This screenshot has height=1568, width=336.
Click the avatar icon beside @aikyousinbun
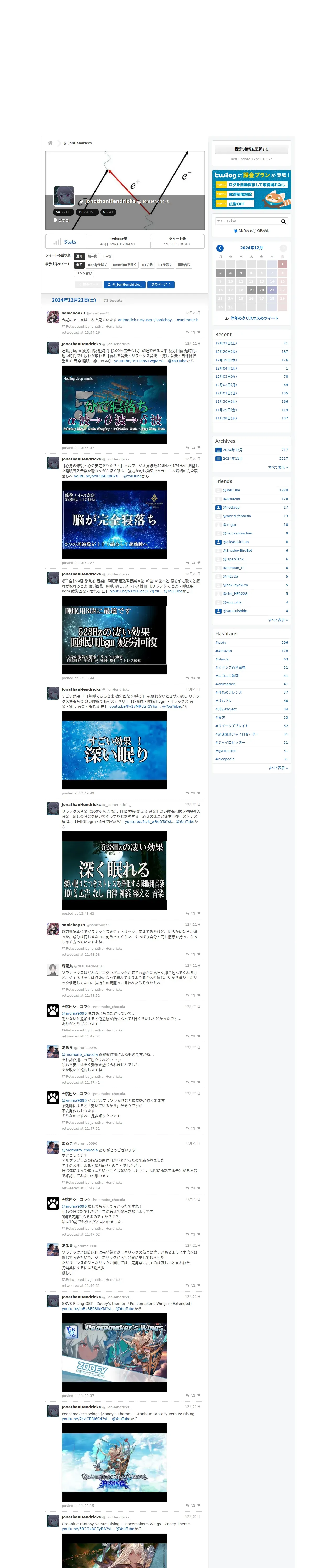point(218,542)
